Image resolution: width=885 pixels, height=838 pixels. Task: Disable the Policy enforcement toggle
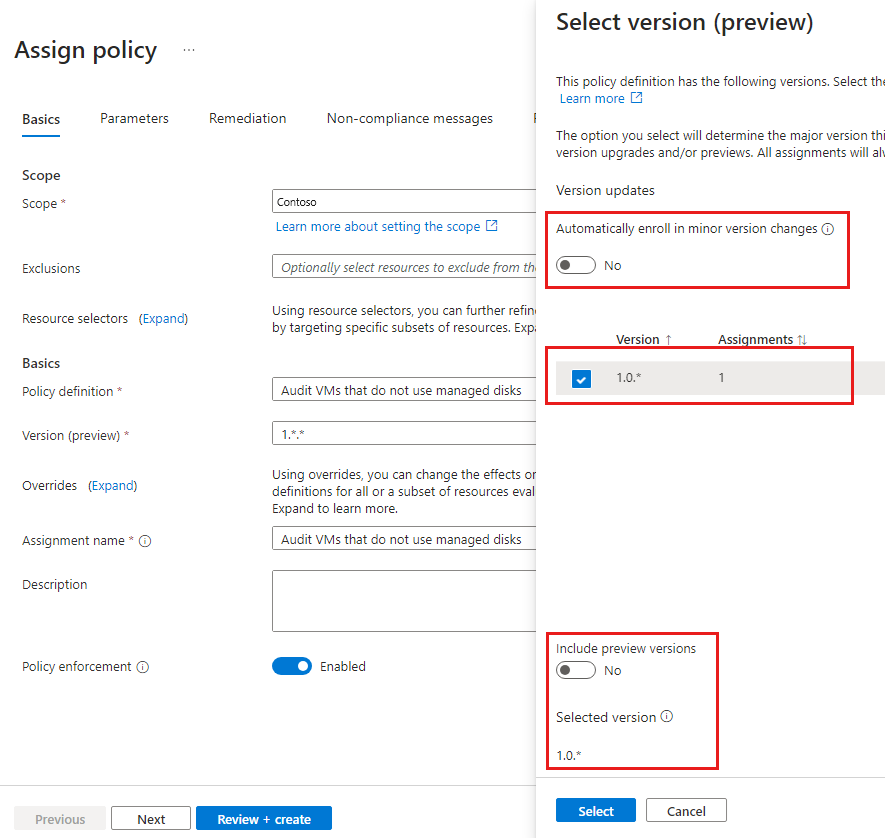292,666
